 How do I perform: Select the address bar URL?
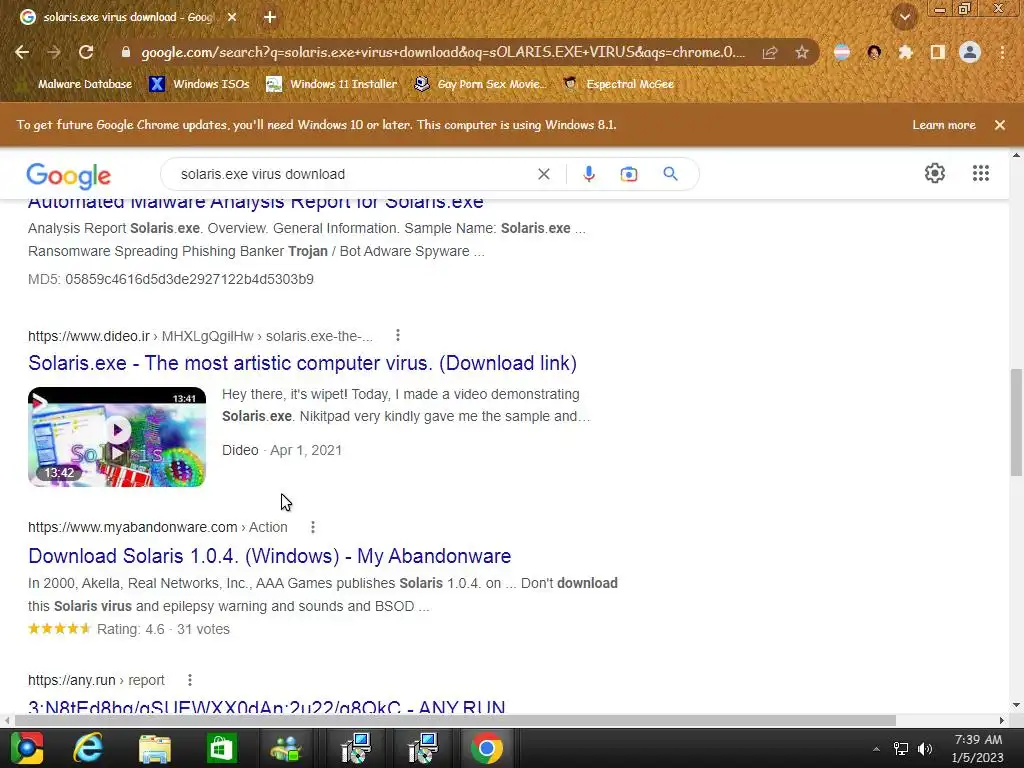coord(443,52)
